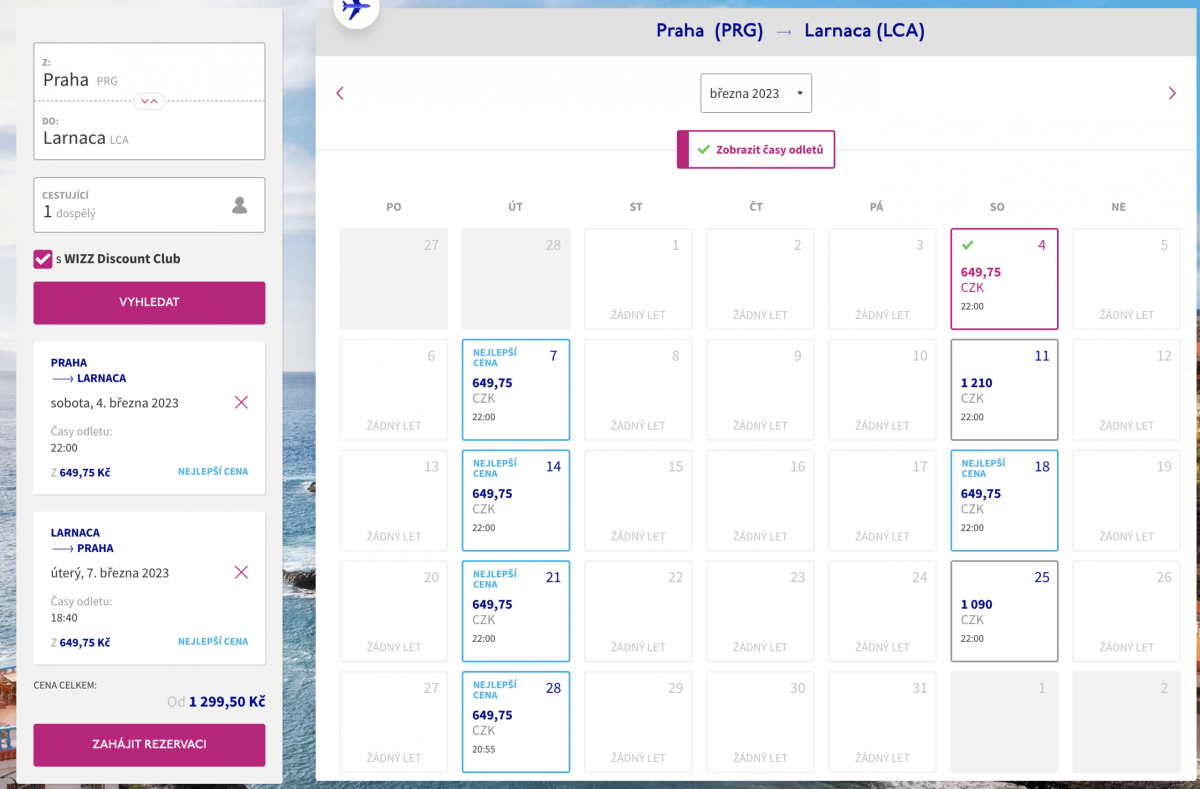Click the green checkmark on March 4

pyautogui.click(x=967, y=245)
